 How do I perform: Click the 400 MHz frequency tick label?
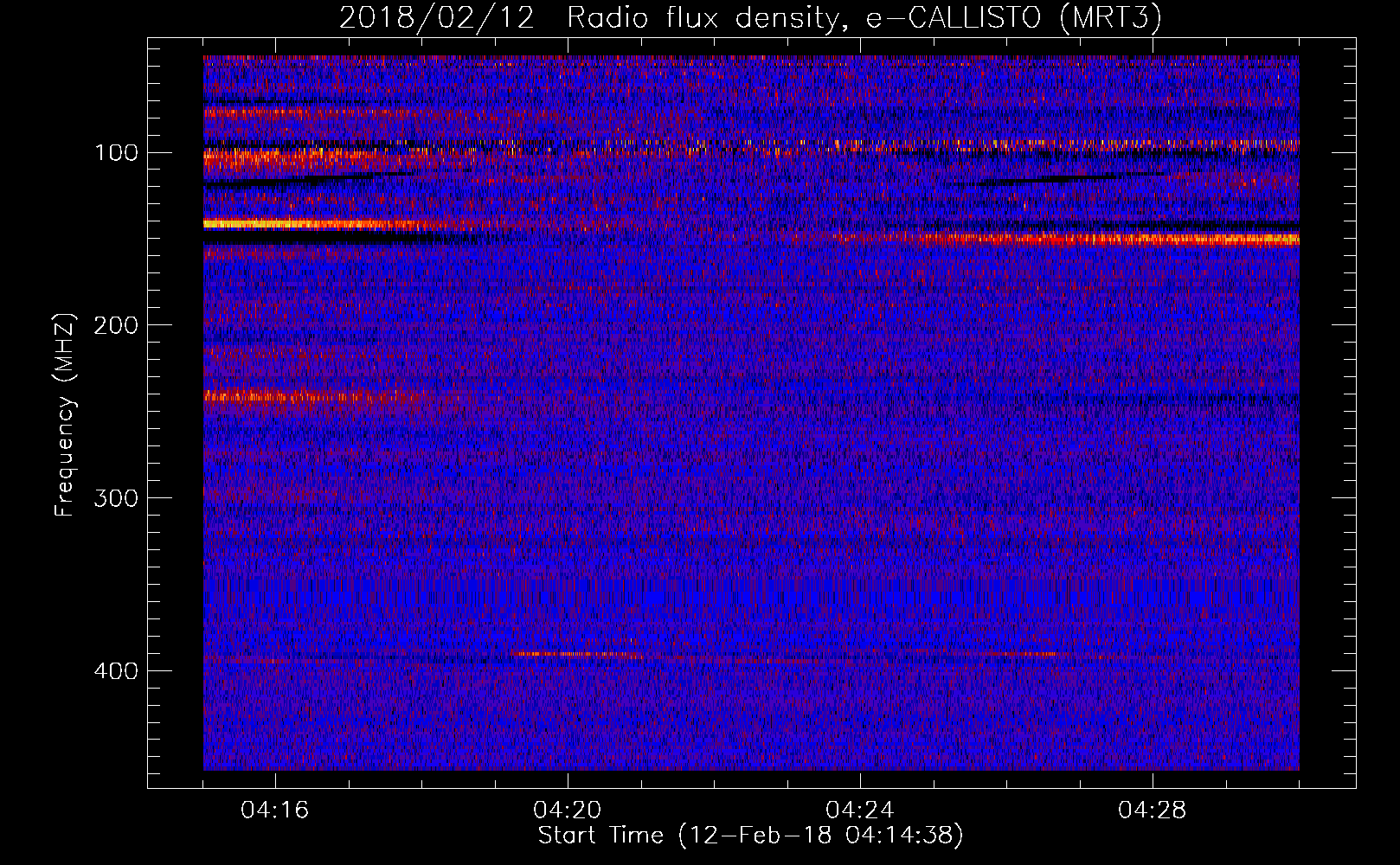115,671
